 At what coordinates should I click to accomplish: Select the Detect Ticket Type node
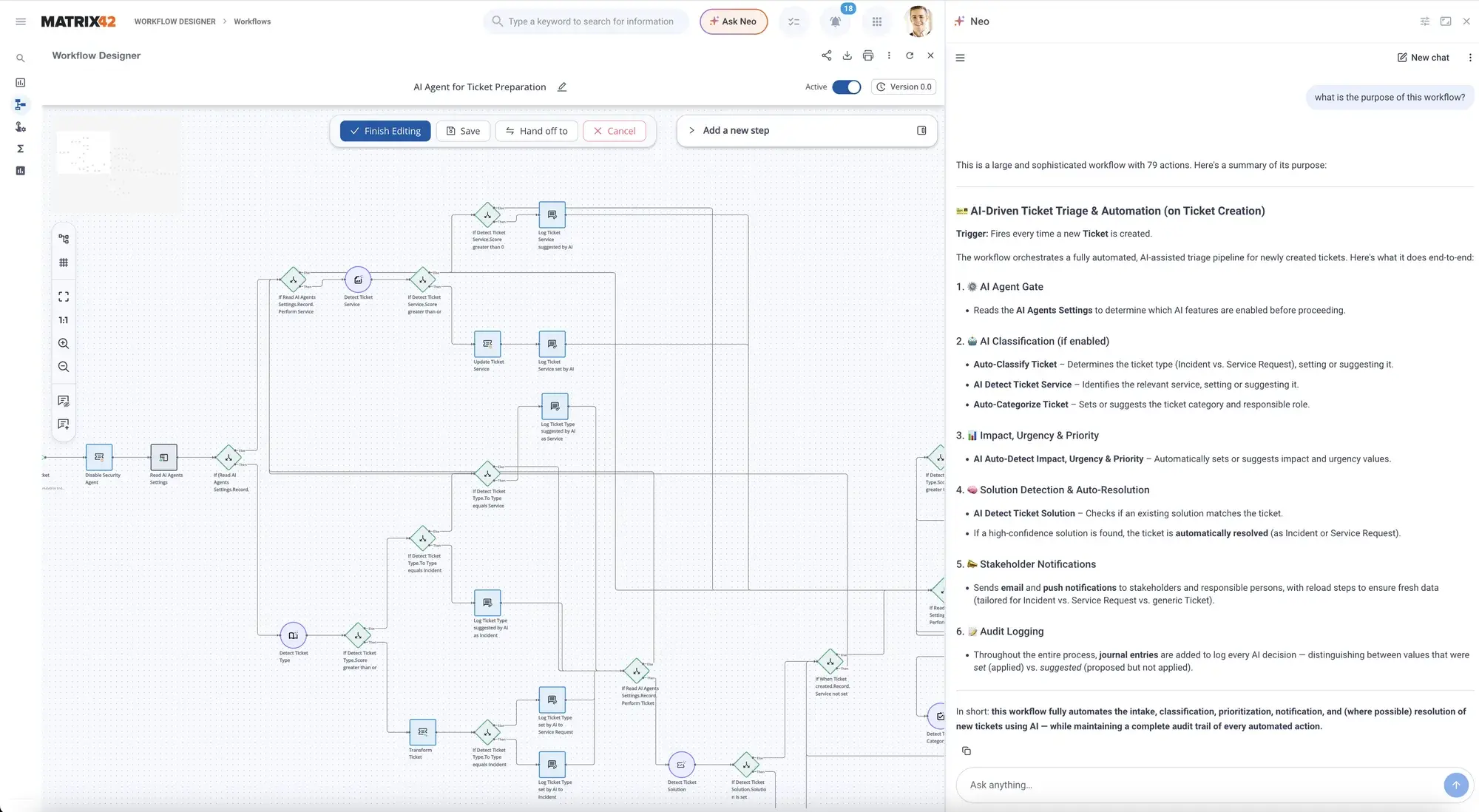click(x=294, y=635)
